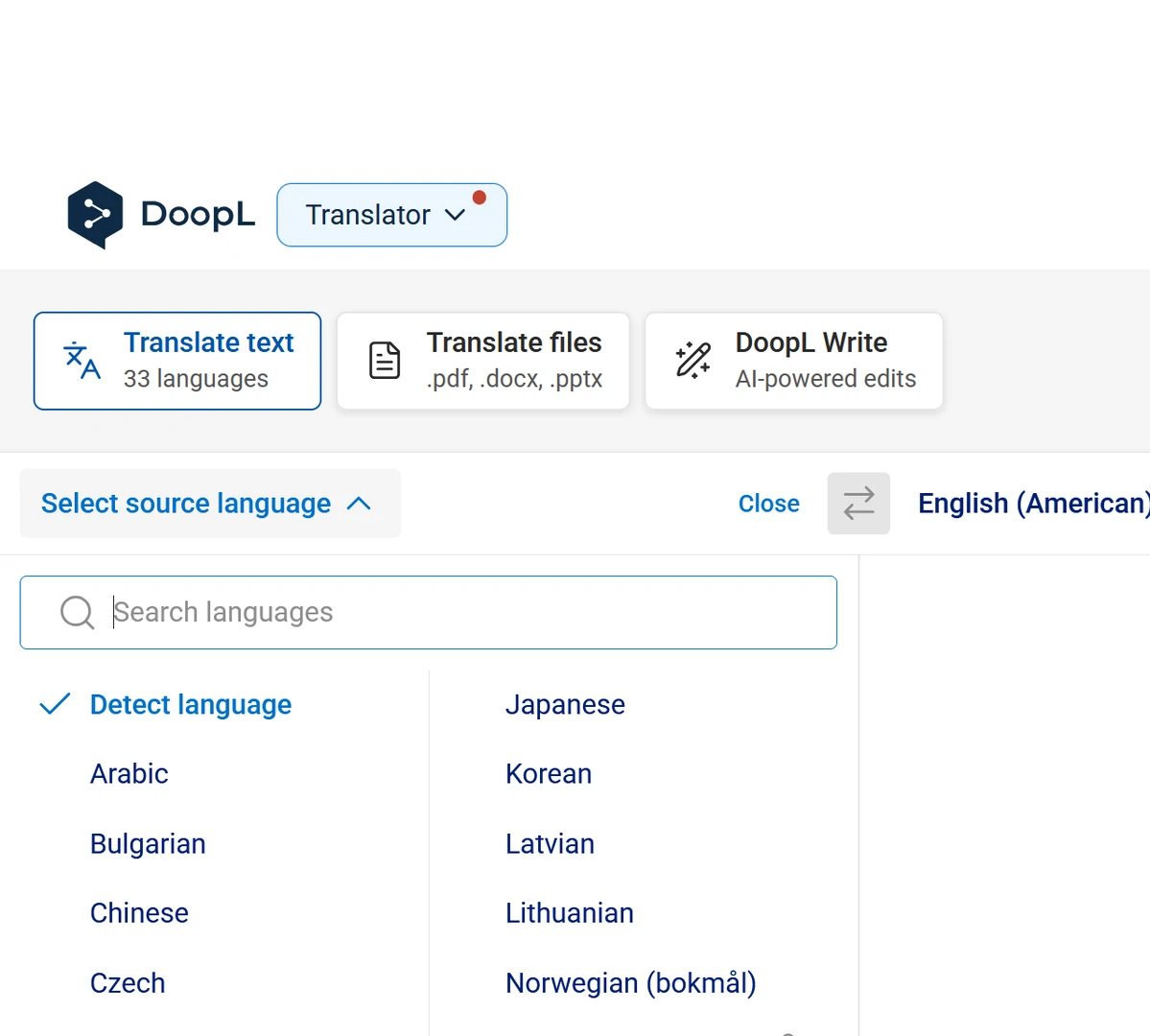Click the magnifying glass search icon
Viewport: 1150px width, 1036px height.
[x=77, y=612]
